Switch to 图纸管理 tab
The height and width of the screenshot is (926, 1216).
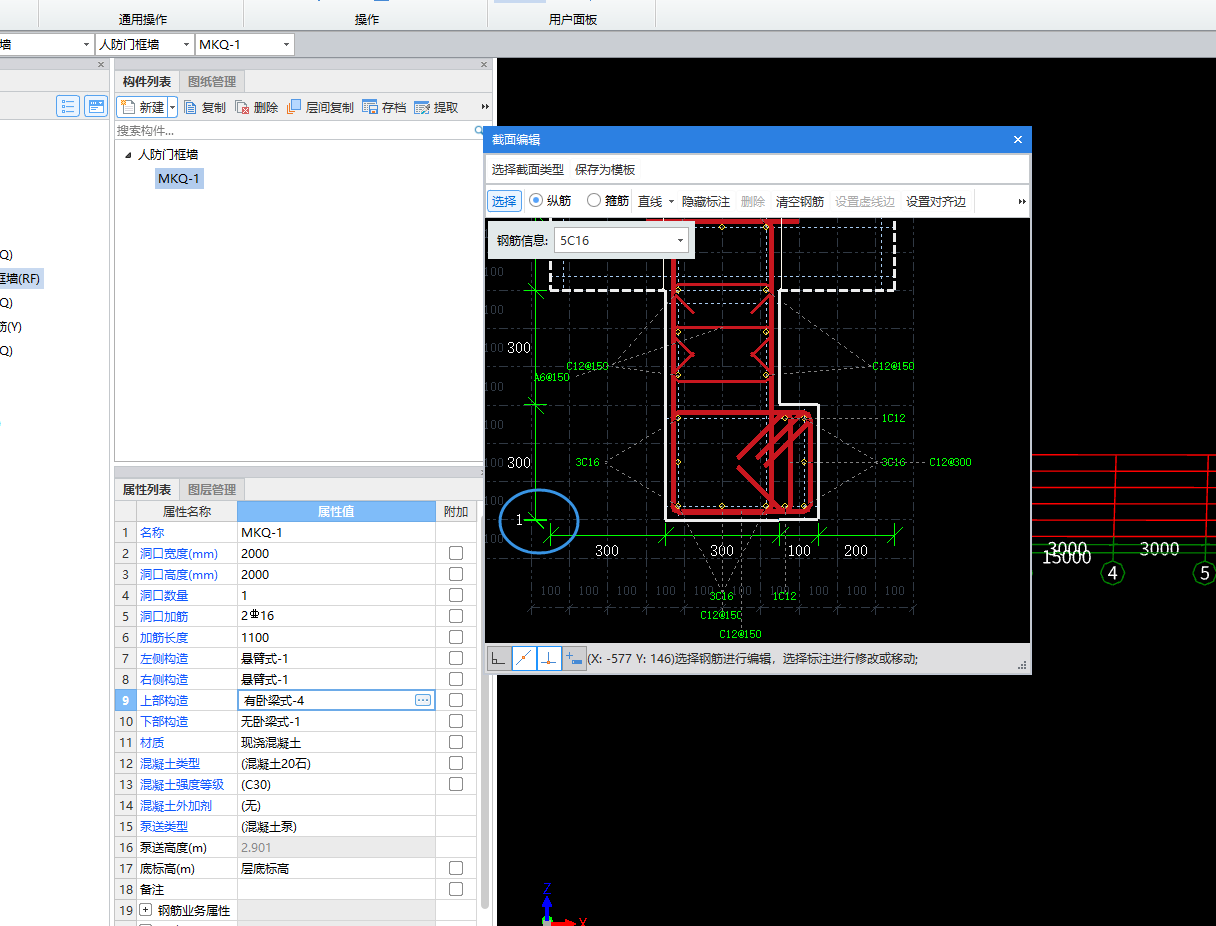[x=212, y=82]
